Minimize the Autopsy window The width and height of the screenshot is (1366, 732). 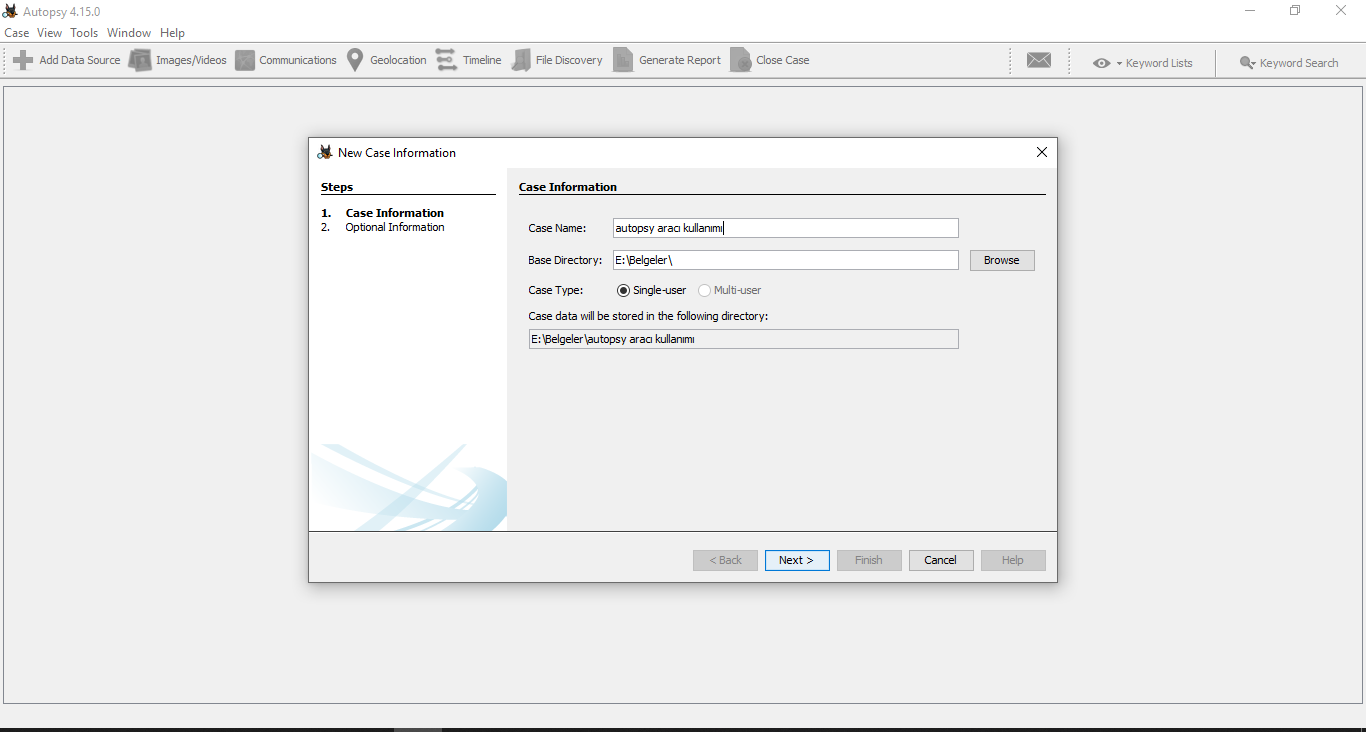click(x=1250, y=11)
